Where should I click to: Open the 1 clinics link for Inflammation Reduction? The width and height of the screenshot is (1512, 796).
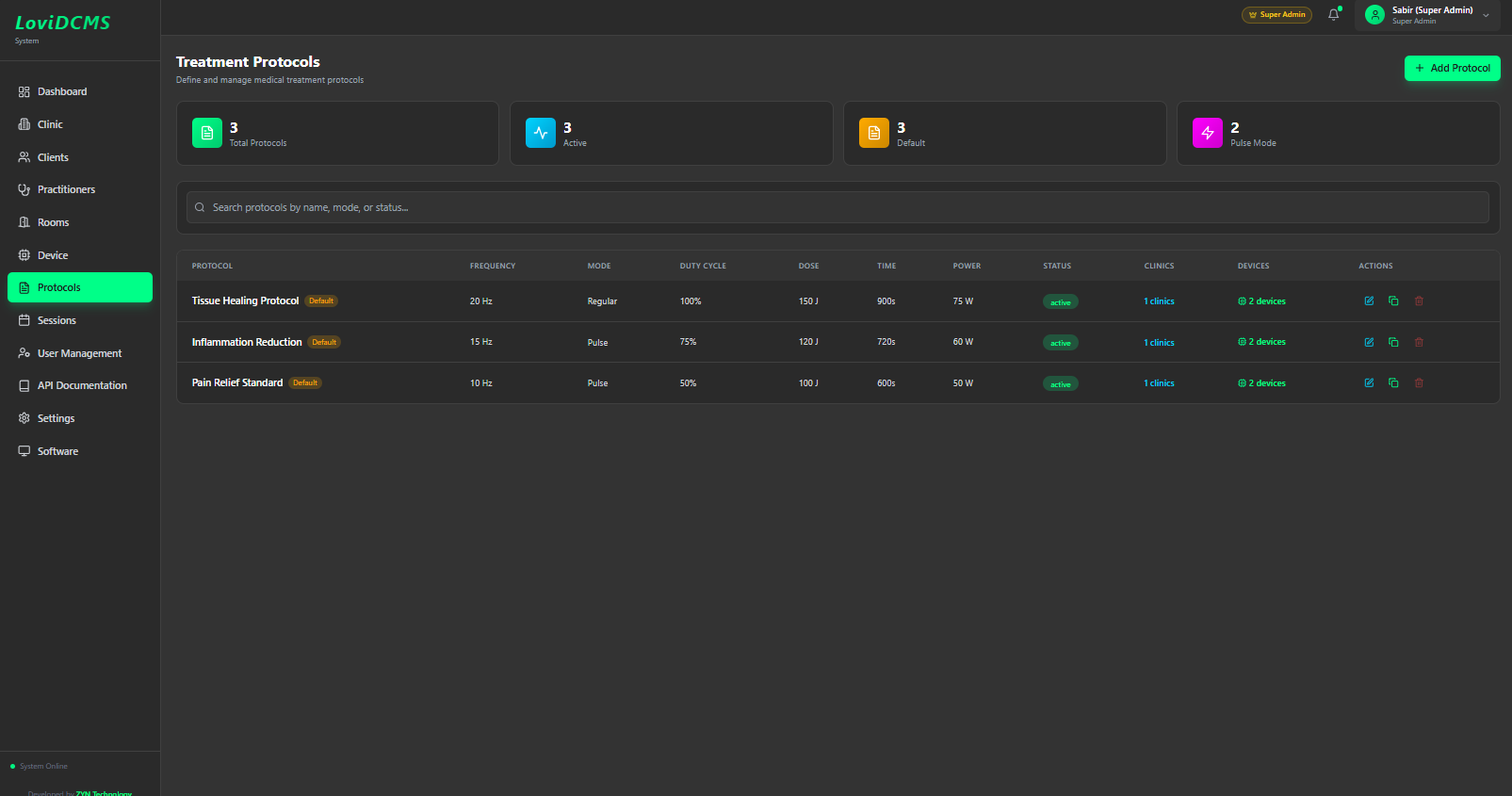[x=1159, y=343]
